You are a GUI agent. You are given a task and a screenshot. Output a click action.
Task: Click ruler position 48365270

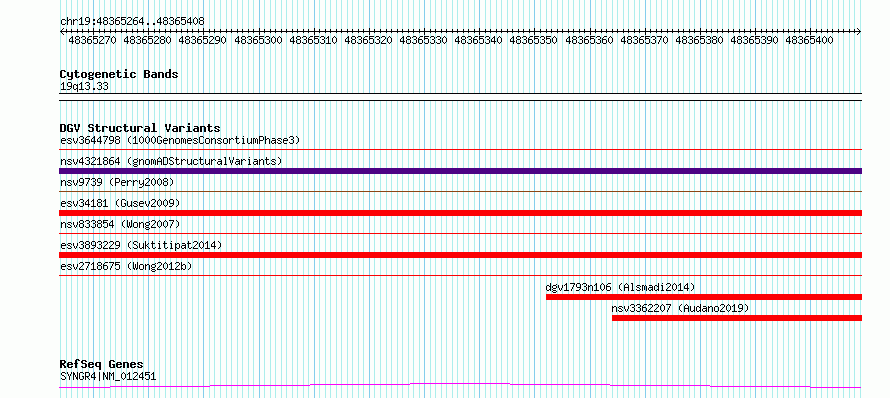(x=92, y=40)
